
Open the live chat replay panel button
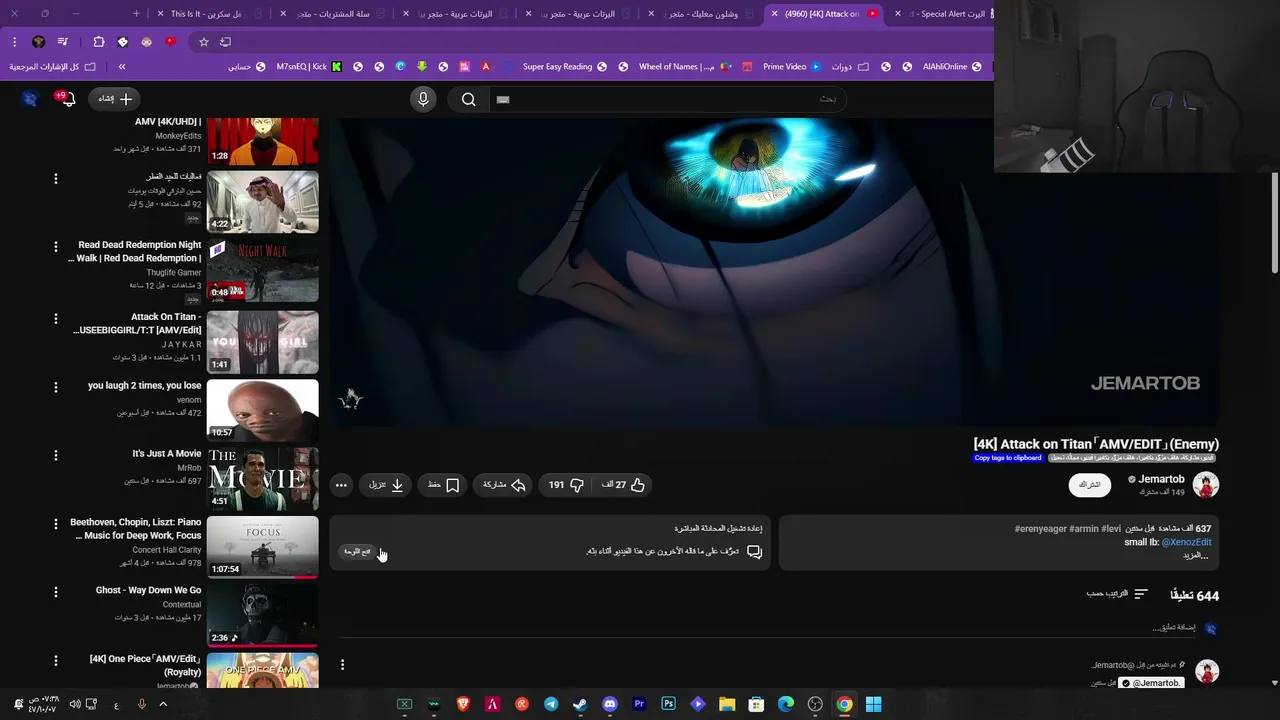point(357,552)
